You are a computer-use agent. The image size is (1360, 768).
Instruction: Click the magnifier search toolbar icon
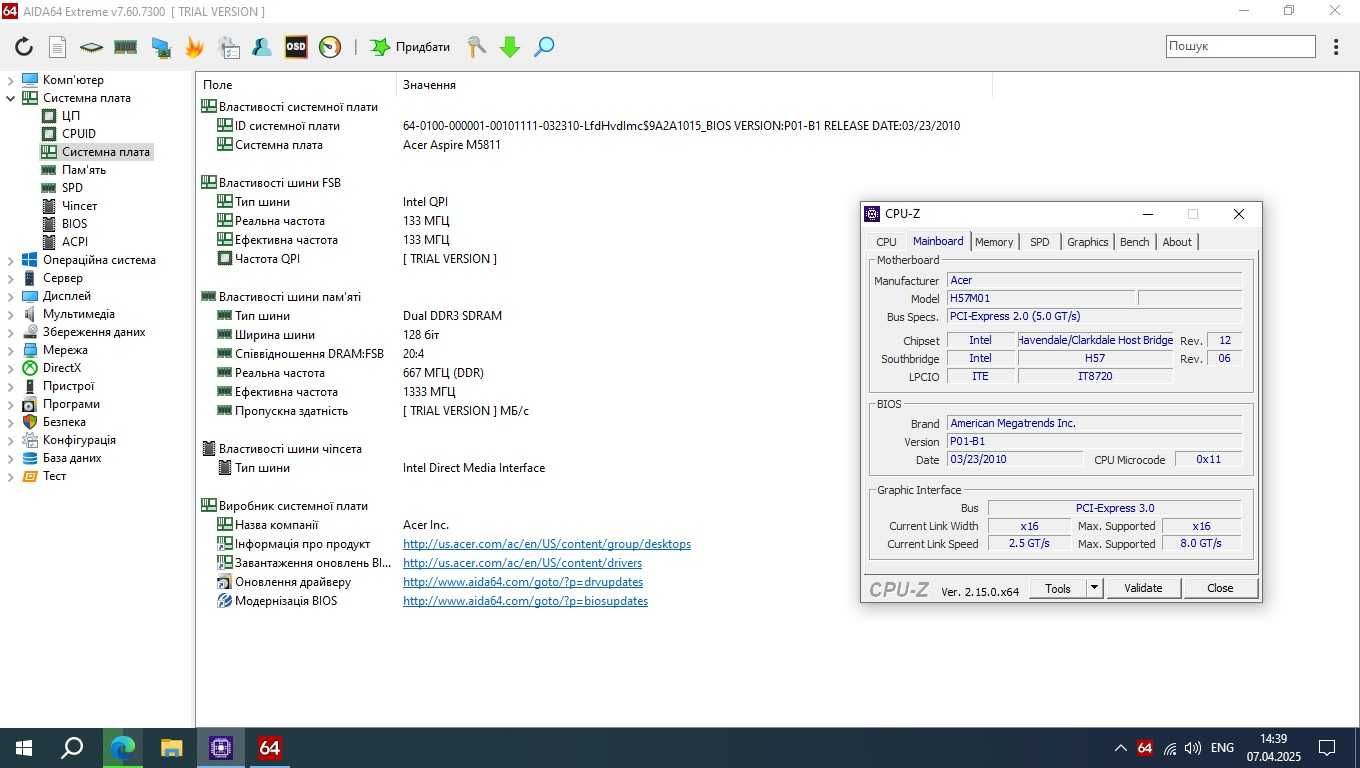tap(544, 47)
